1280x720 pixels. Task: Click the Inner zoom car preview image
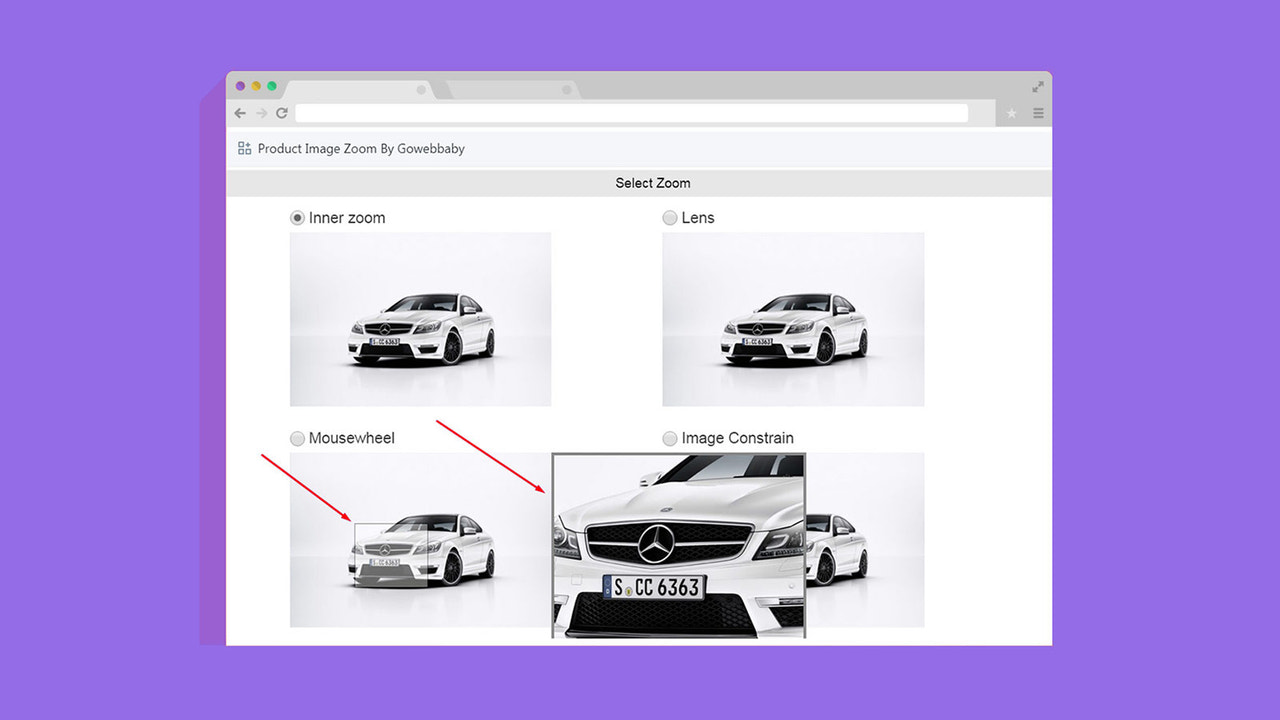click(x=420, y=318)
